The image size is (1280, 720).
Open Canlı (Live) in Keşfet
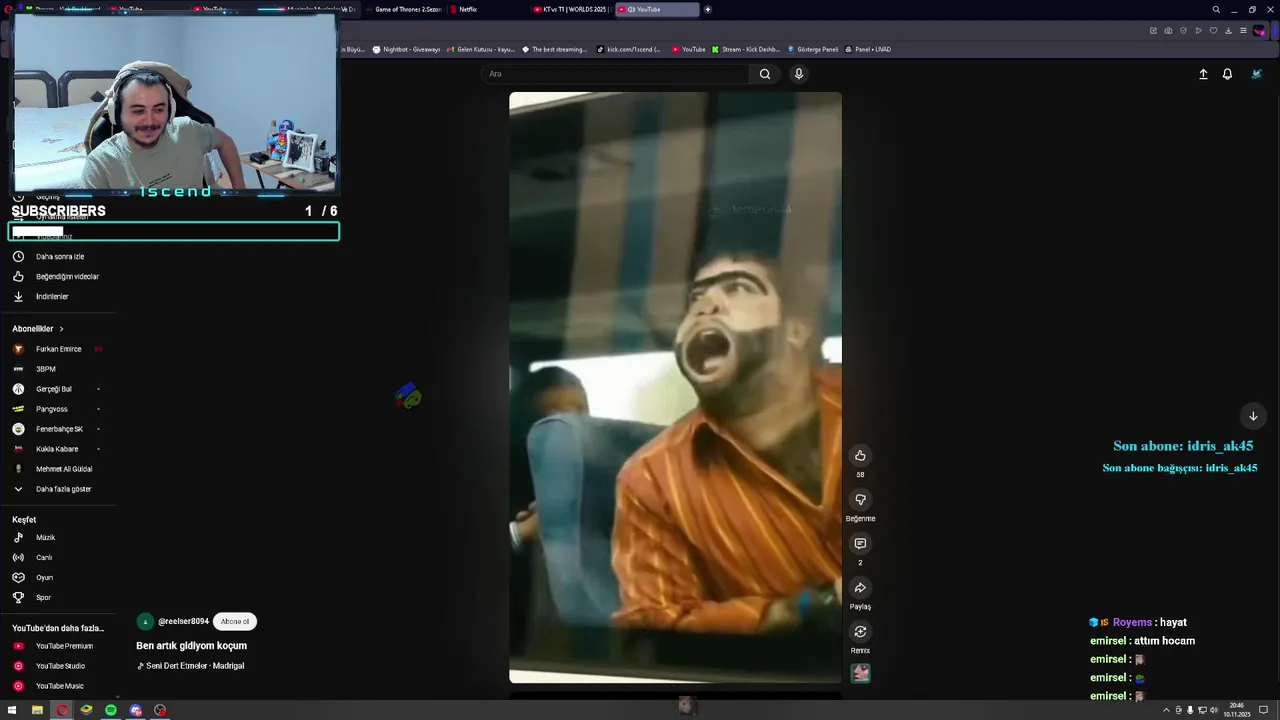44,558
